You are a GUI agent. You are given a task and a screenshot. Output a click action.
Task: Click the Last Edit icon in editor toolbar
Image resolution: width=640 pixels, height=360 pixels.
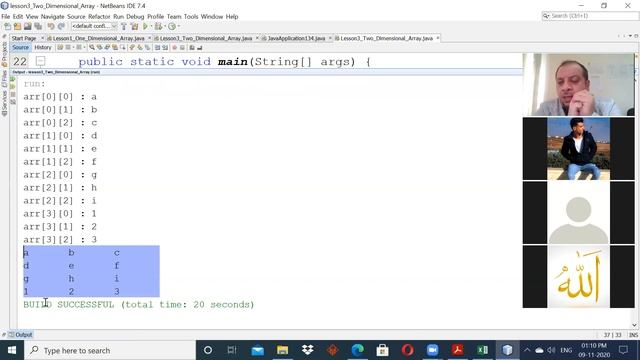coord(60,48)
